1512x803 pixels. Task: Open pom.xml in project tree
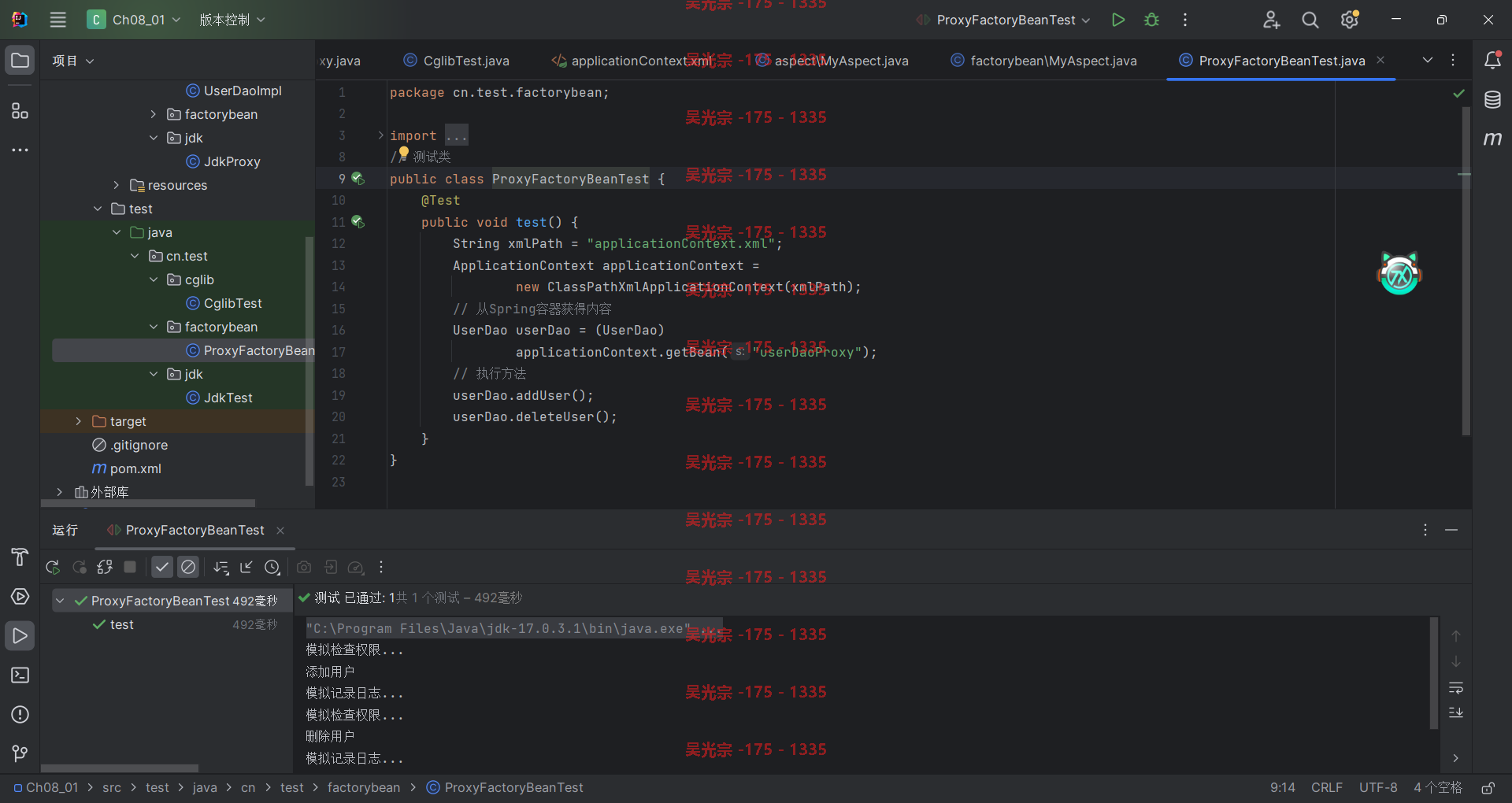click(x=127, y=468)
